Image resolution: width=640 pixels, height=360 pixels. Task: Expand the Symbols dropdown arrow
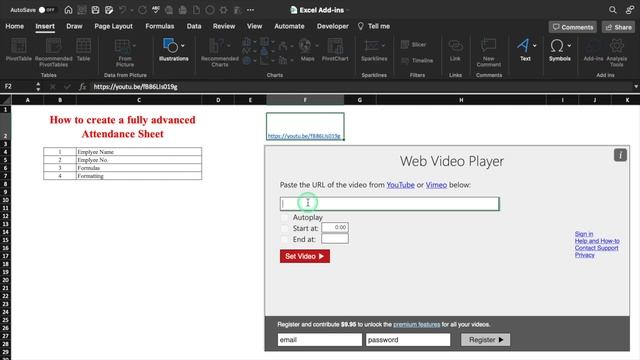click(569, 46)
